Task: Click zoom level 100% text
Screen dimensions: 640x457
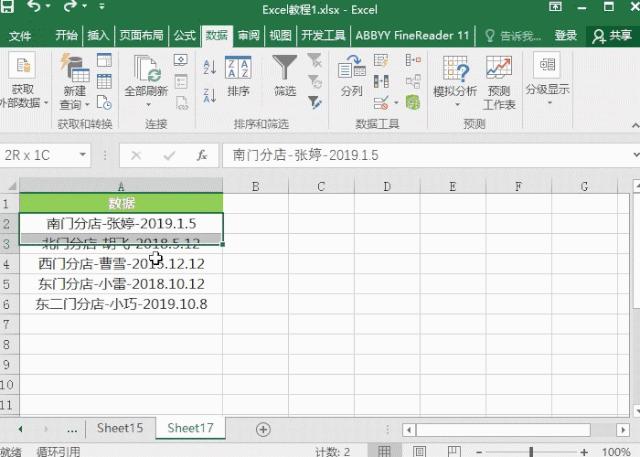Action: (616, 452)
